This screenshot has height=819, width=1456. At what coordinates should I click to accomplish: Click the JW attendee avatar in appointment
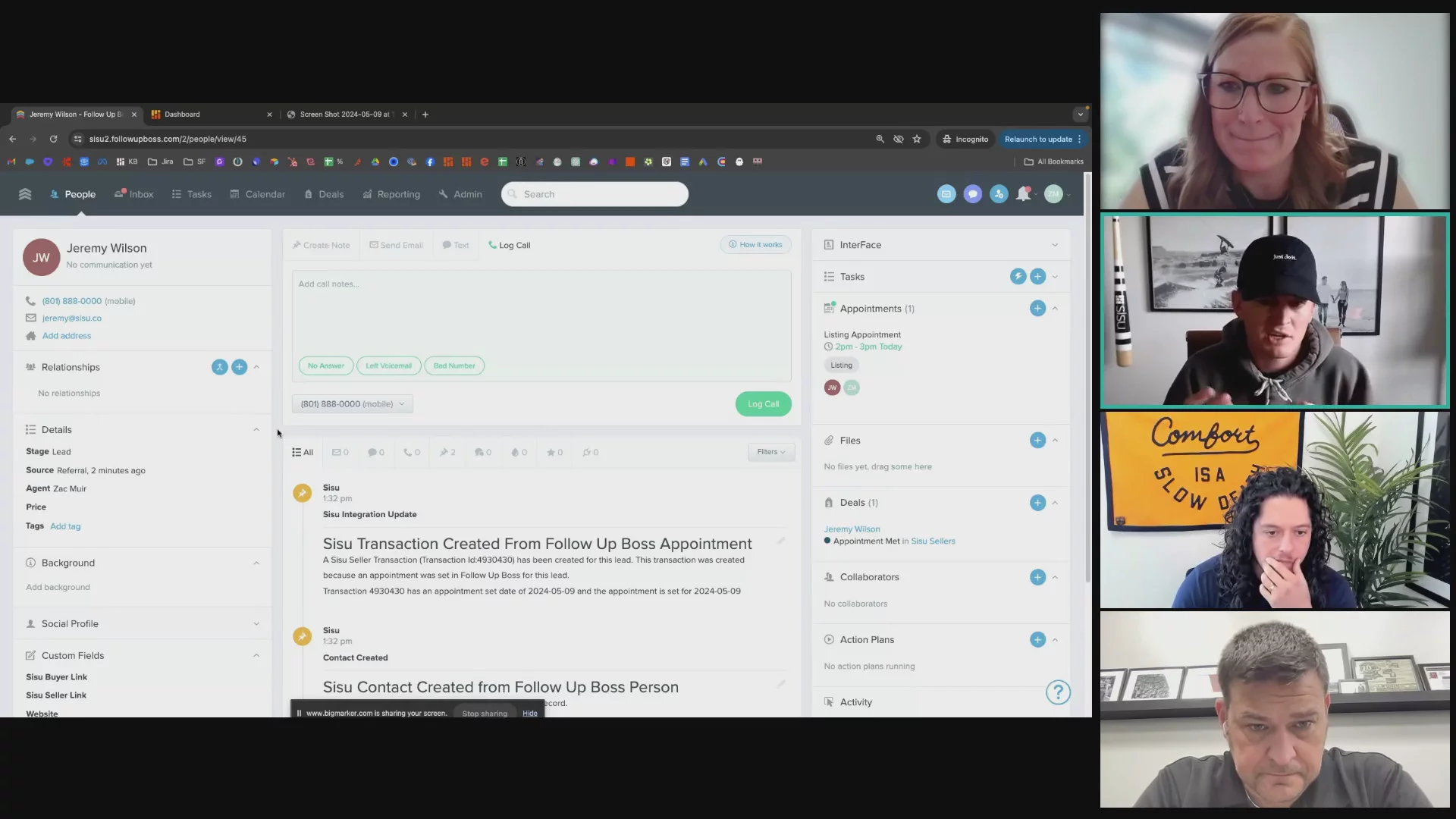[832, 388]
